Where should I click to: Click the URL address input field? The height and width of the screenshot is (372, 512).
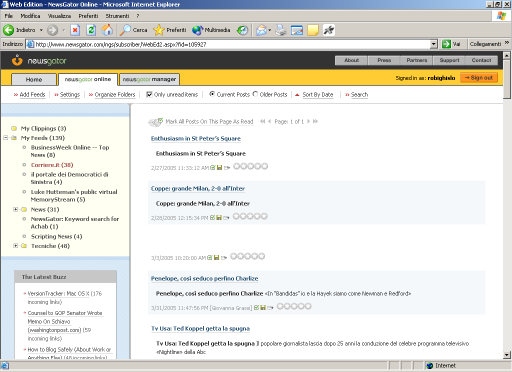point(232,44)
